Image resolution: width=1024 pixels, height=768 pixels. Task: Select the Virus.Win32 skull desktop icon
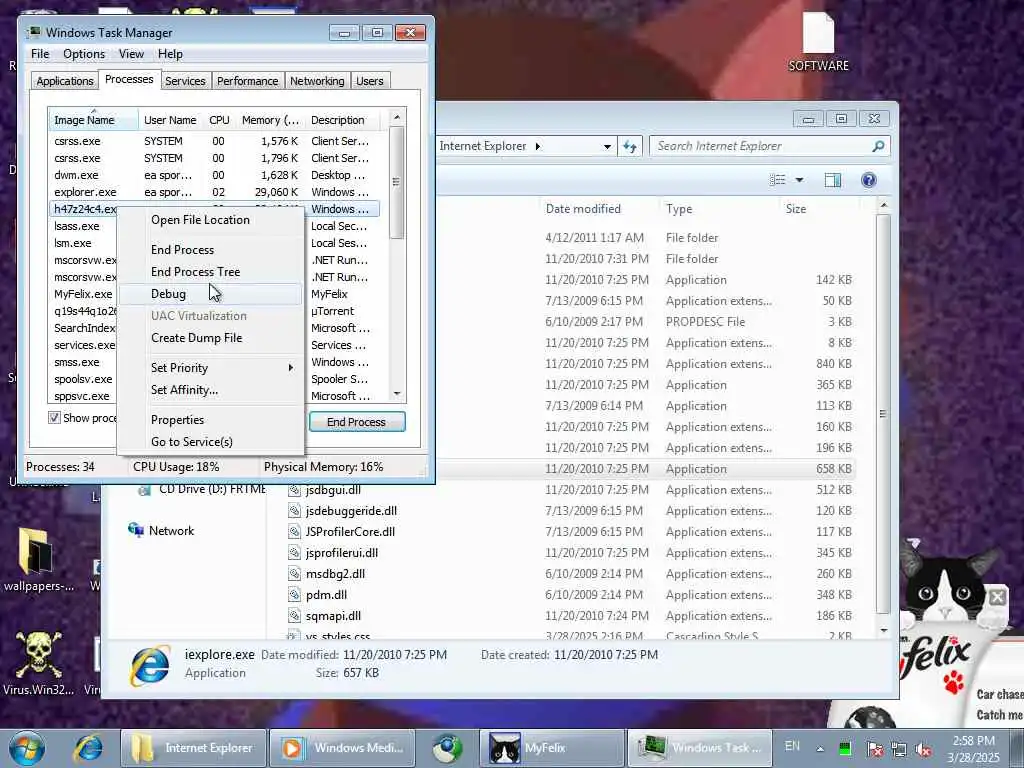point(38,663)
